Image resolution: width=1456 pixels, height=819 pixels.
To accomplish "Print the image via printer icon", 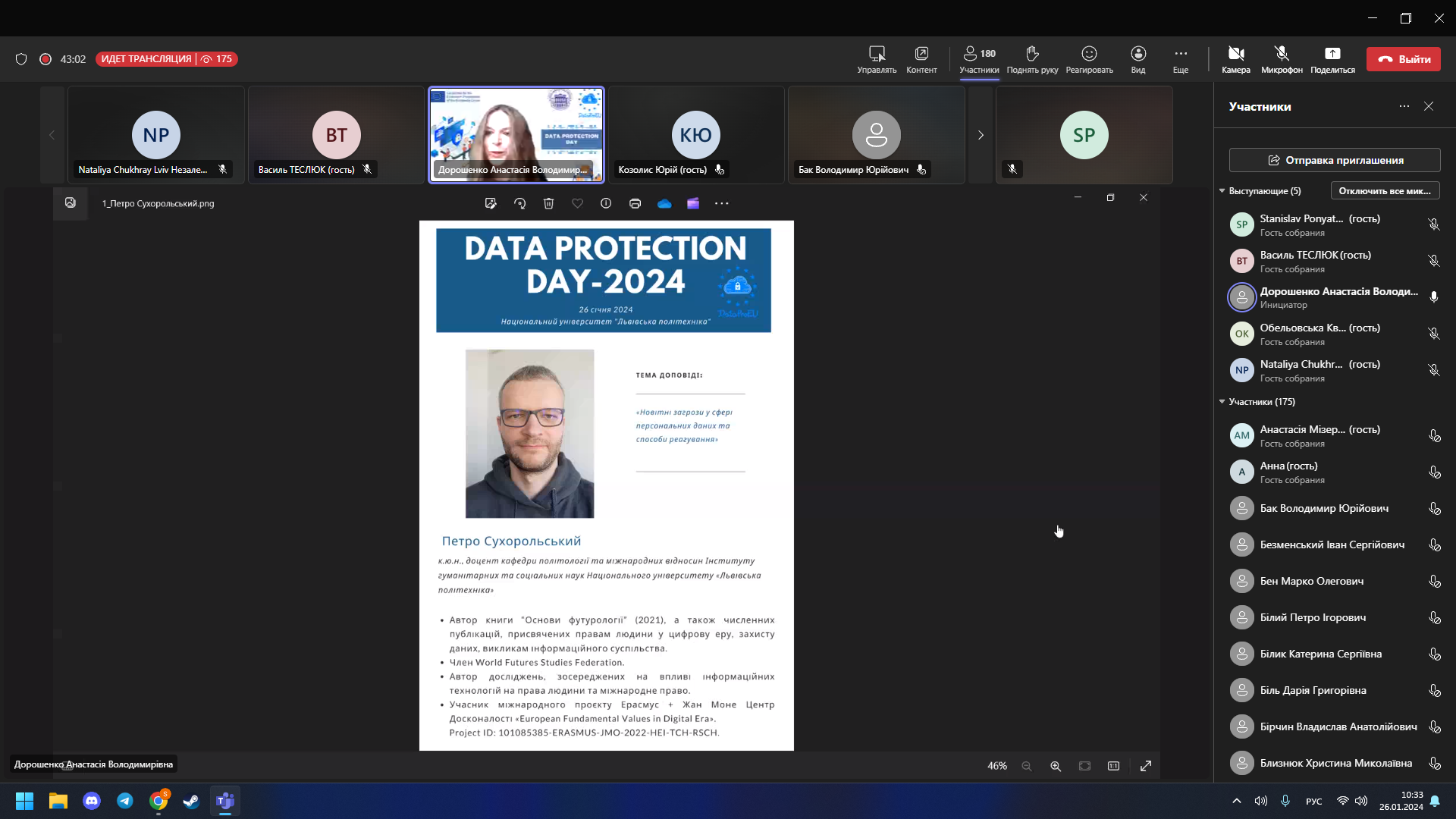I will coord(635,203).
